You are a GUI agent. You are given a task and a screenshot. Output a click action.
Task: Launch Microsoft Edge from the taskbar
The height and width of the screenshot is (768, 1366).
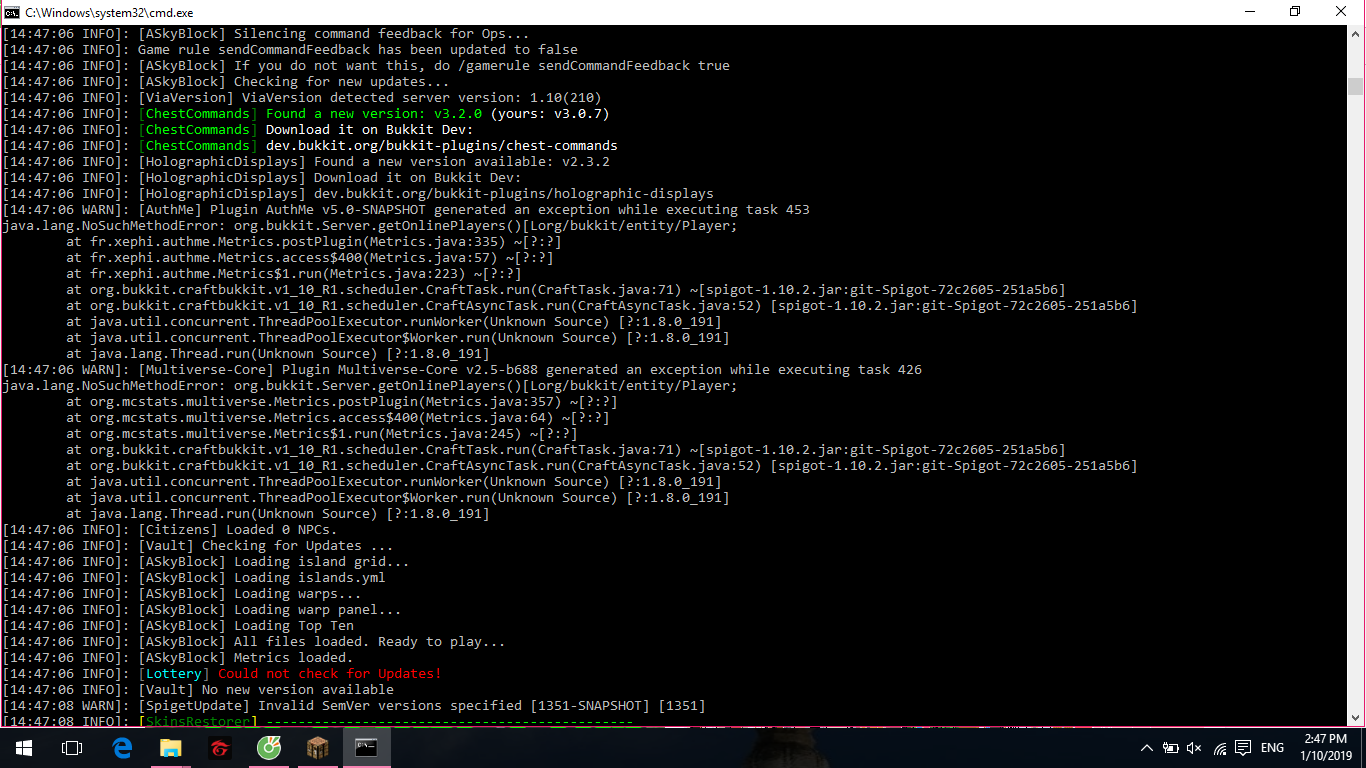123,748
